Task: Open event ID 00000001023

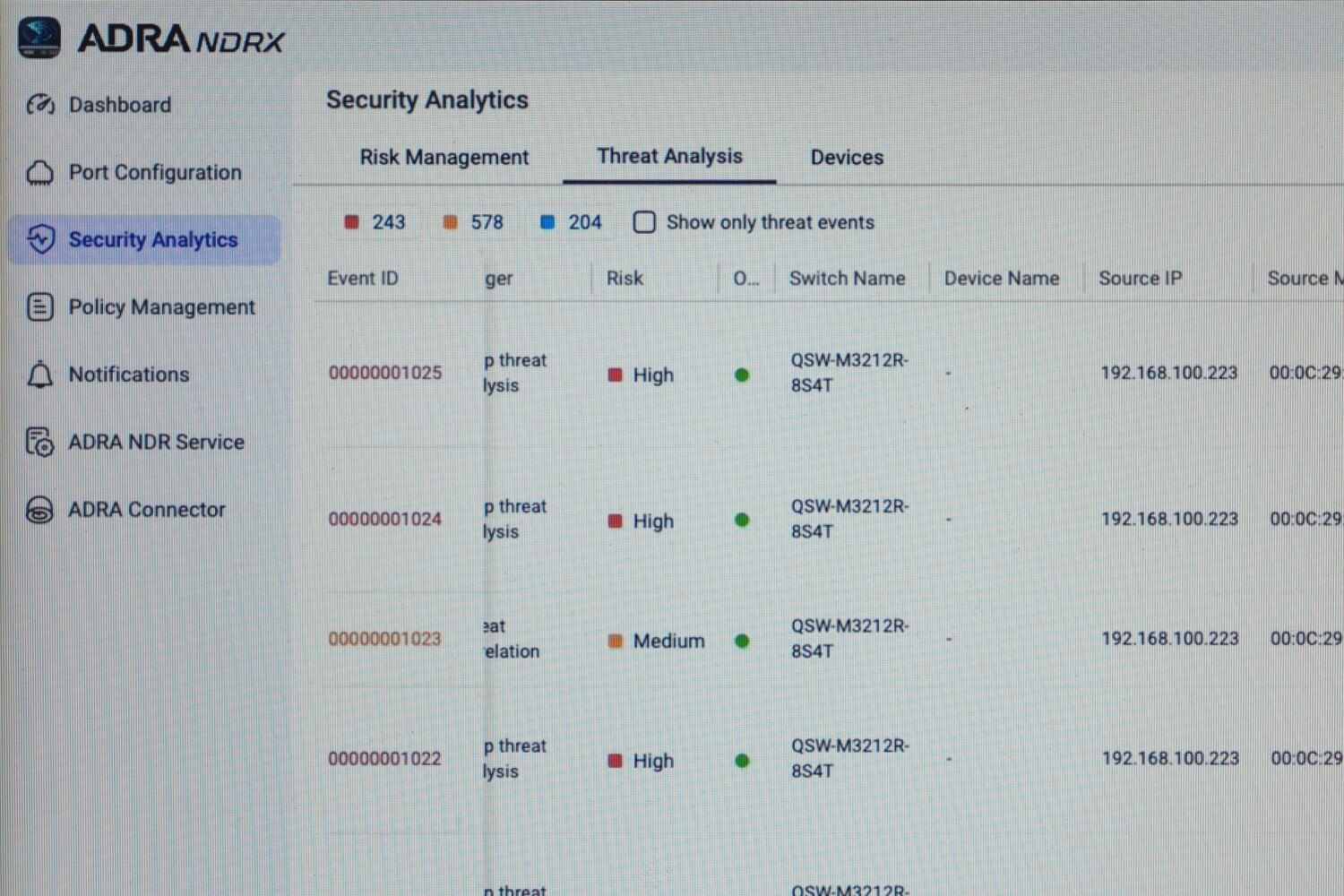Action: pos(385,639)
